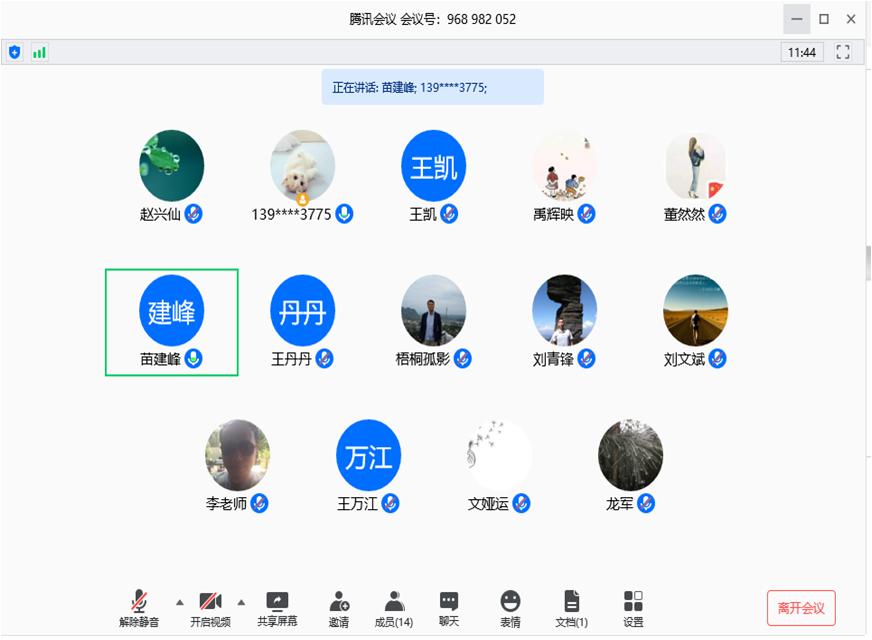Select 刘文斌's desert road avatar
This screenshot has width=872, height=640.
(x=695, y=310)
